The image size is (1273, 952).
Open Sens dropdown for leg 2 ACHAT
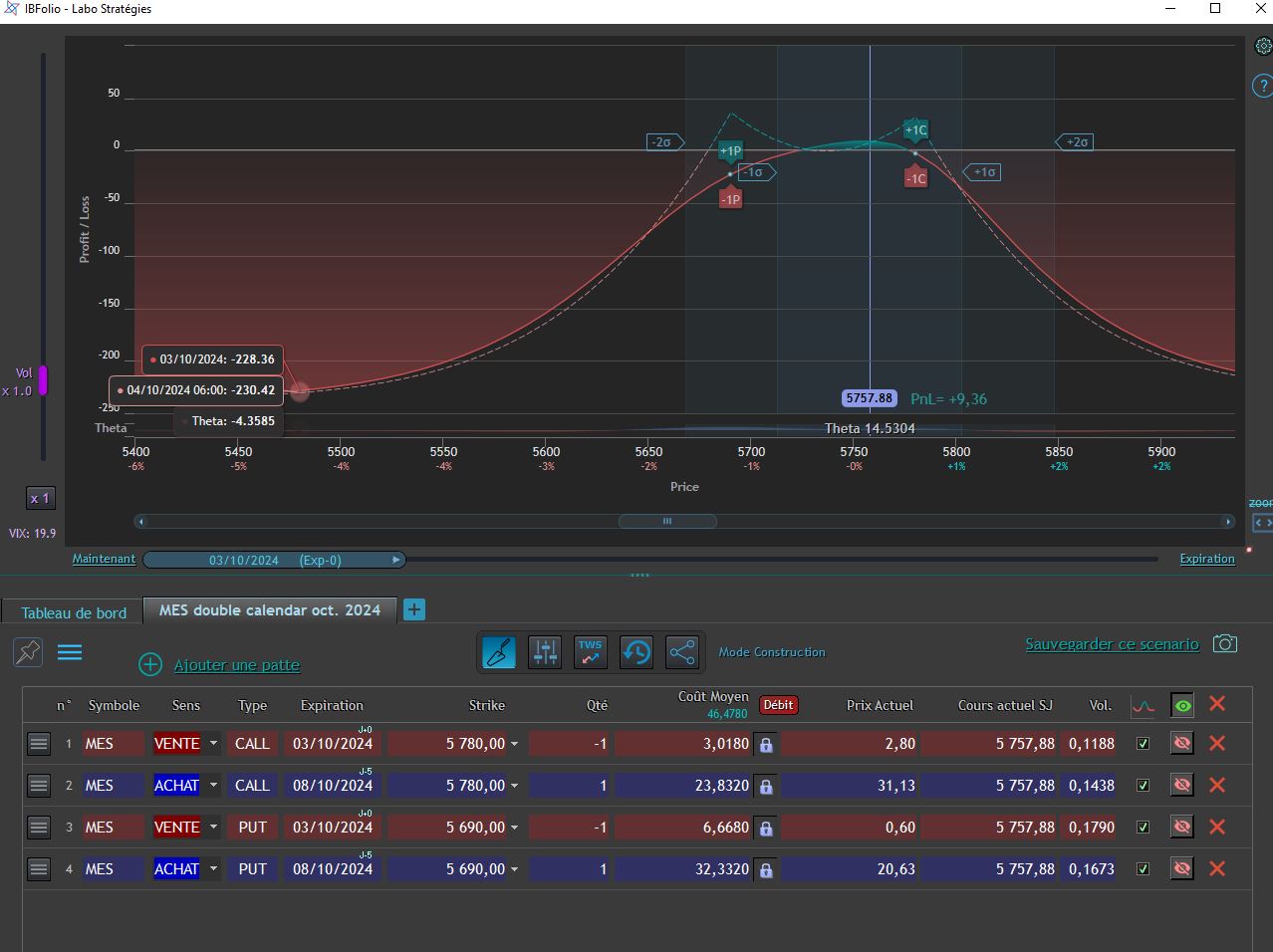(x=213, y=785)
